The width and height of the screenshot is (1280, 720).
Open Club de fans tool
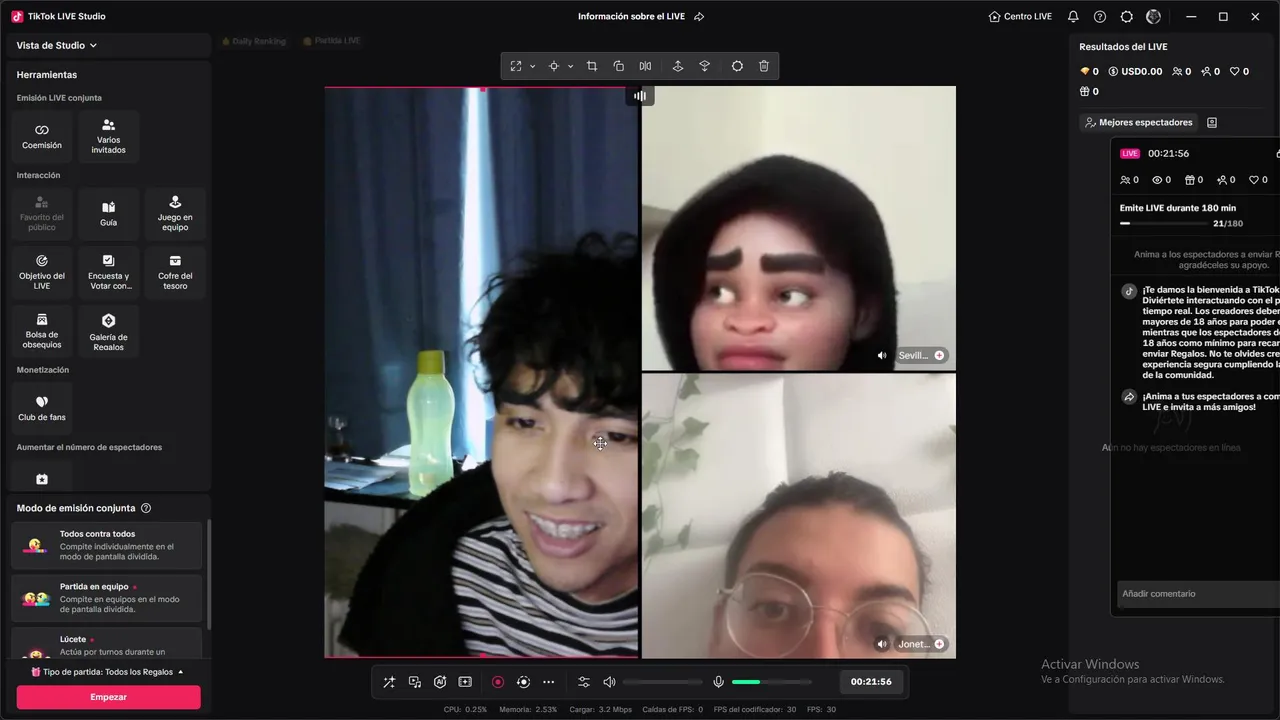pyautogui.click(x=42, y=408)
